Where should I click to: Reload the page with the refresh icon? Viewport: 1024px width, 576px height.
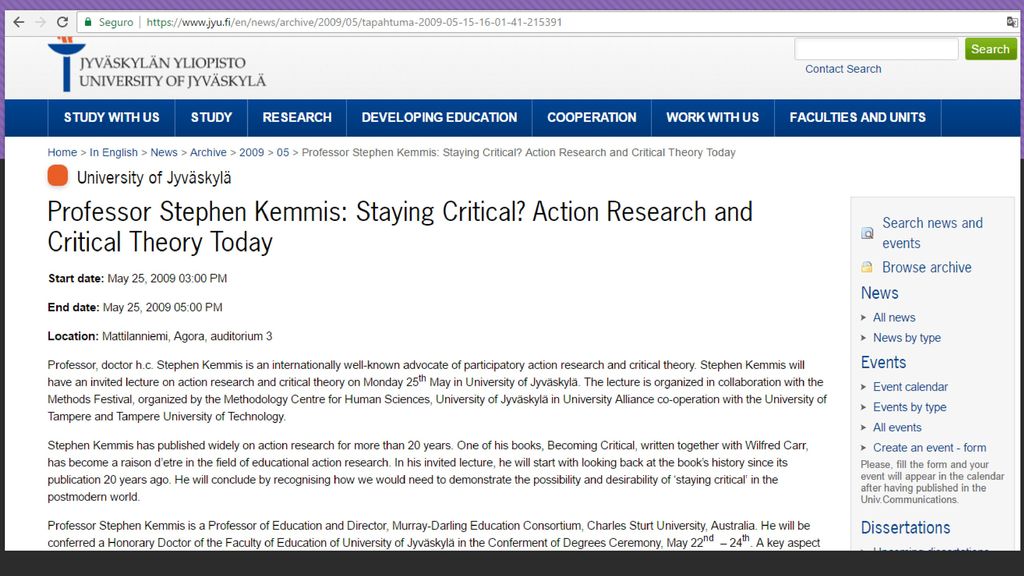point(62,22)
